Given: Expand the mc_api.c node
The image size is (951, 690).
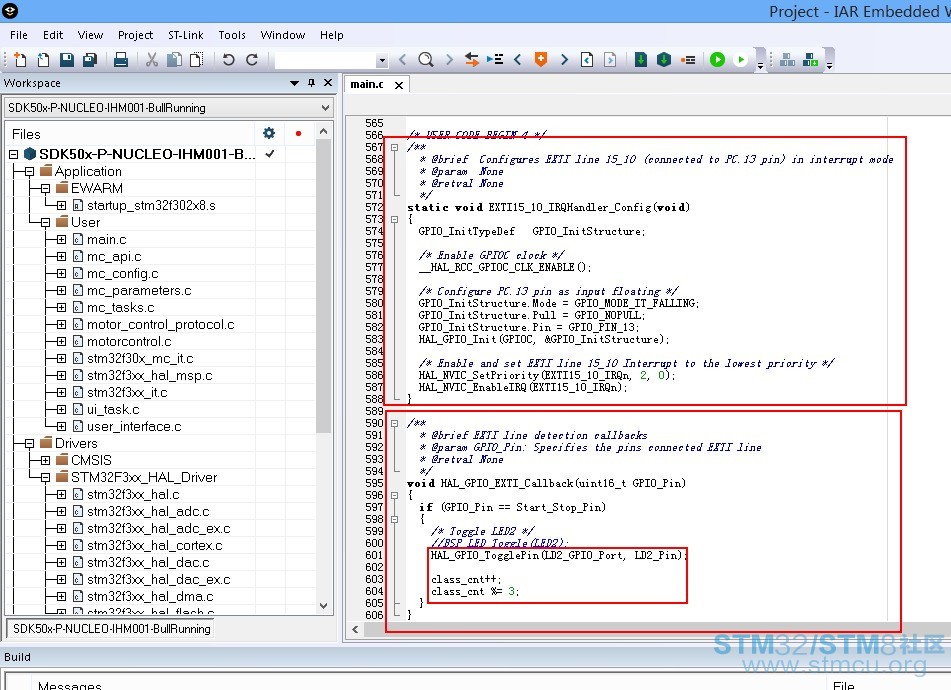Looking at the screenshot, I should tap(61, 256).
